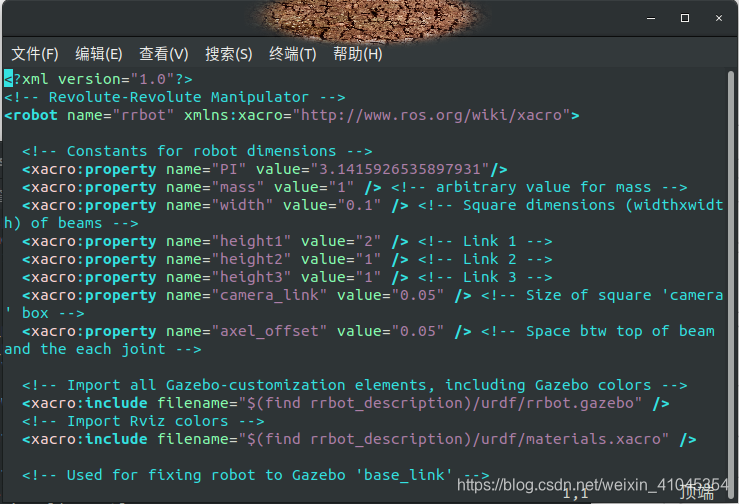The image size is (739, 504).
Task: Click the "width" property name
Action: click(x=242, y=205)
